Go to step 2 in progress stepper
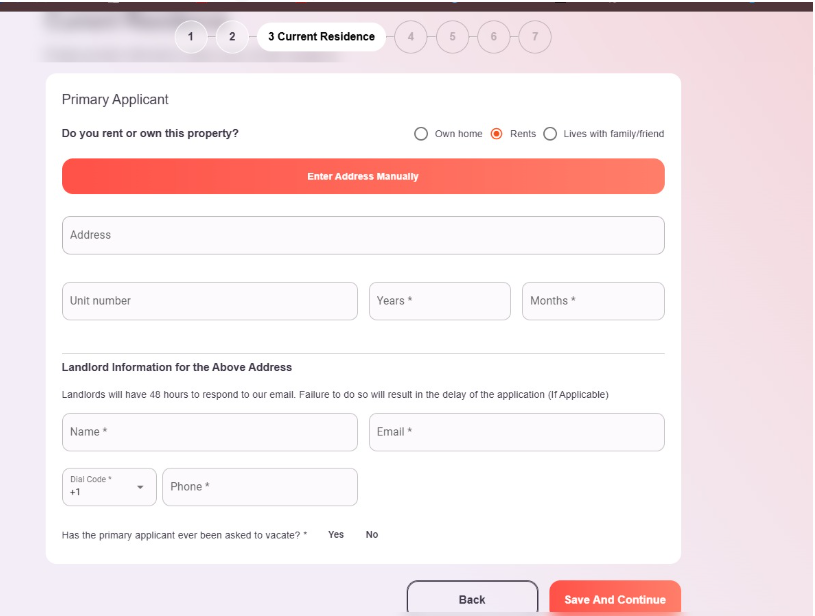Screen dimensions: 815x616 point(232,37)
